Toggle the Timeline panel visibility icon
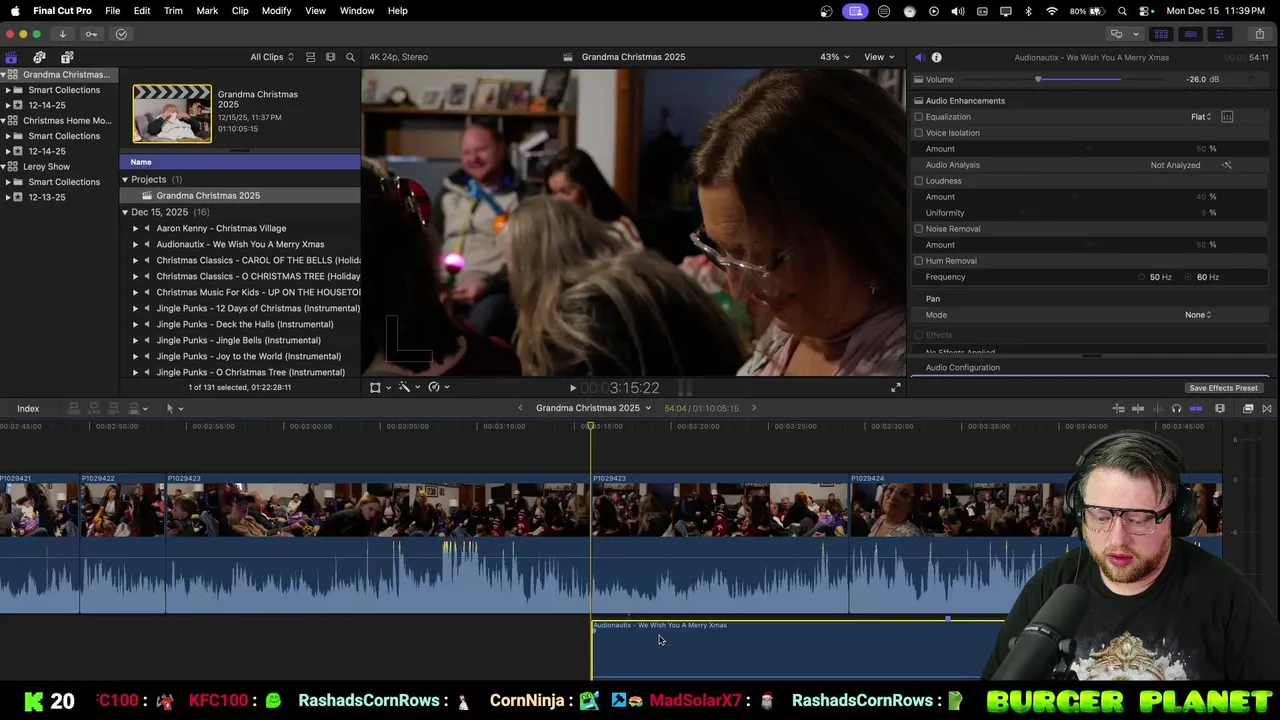The height and width of the screenshot is (720, 1280). pyautogui.click(x=1190, y=34)
